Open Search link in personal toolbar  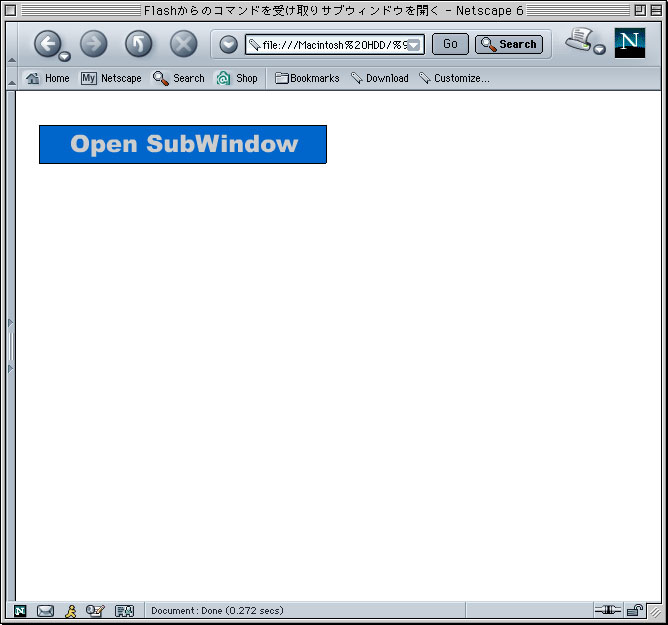coord(179,78)
